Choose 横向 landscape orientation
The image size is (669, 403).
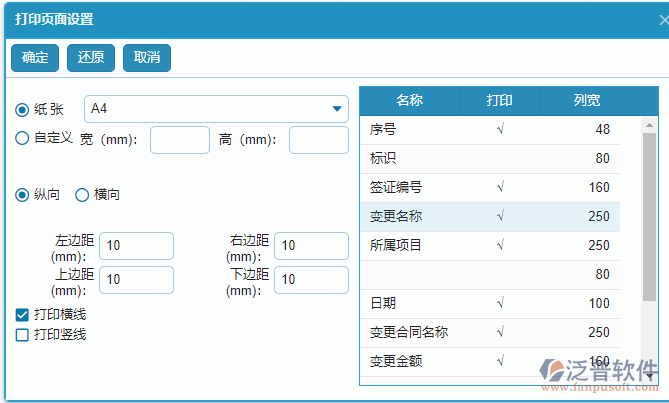[x=82, y=195]
